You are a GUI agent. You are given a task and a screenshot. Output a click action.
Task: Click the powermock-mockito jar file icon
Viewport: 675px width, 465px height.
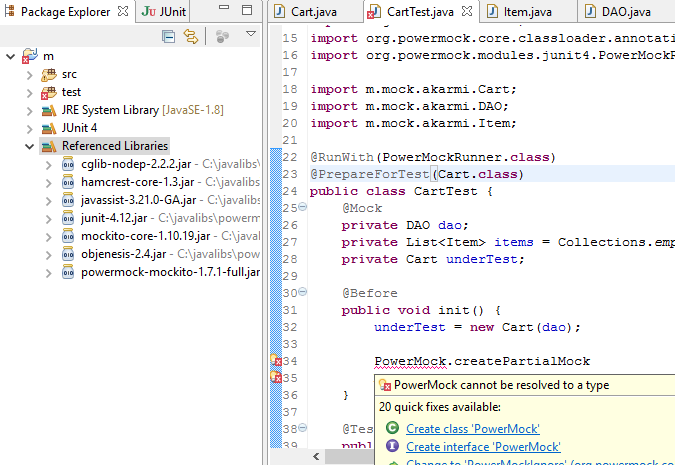point(68,272)
